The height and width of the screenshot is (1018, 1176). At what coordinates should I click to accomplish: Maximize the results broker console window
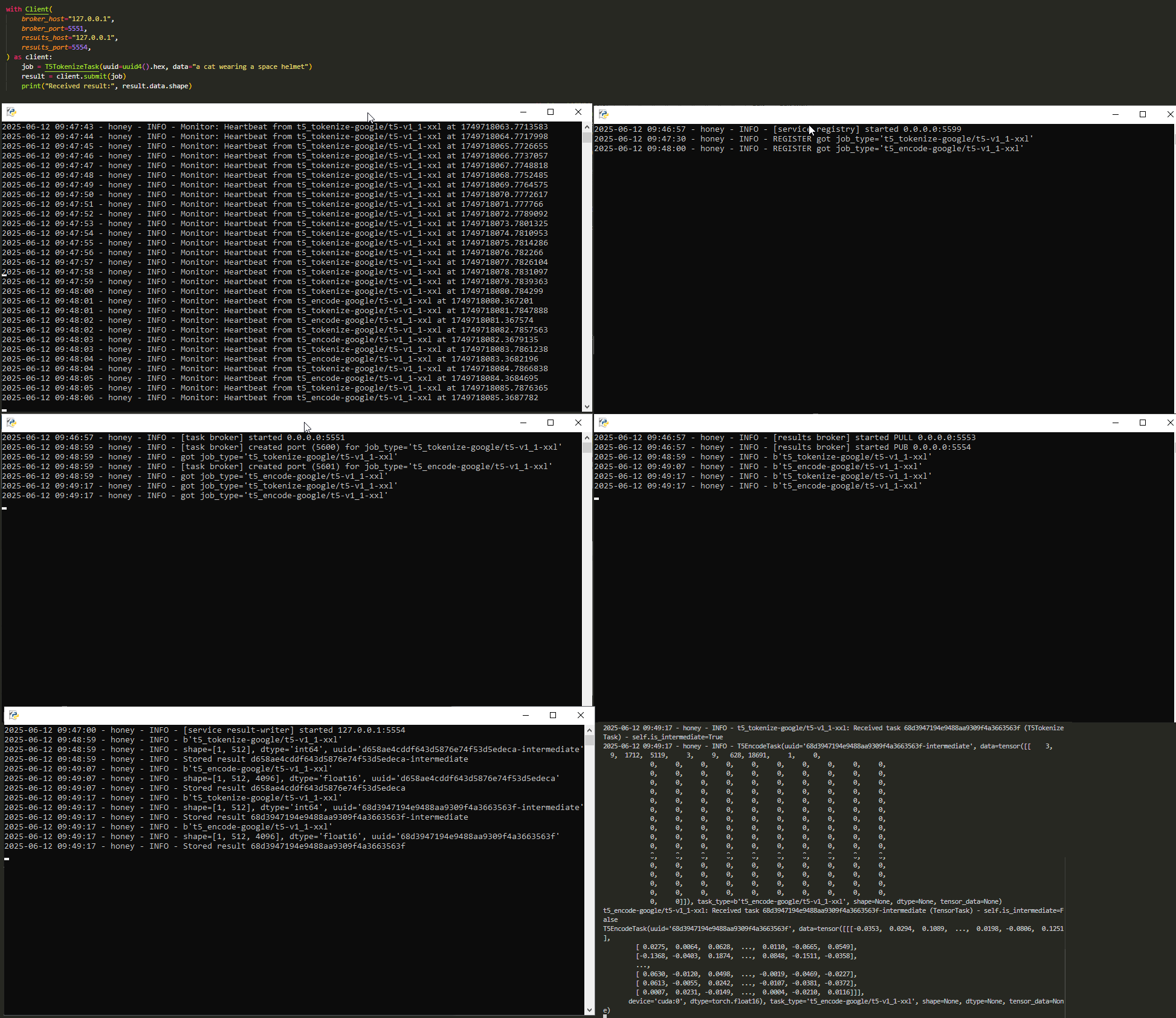tap(1143, 423)
